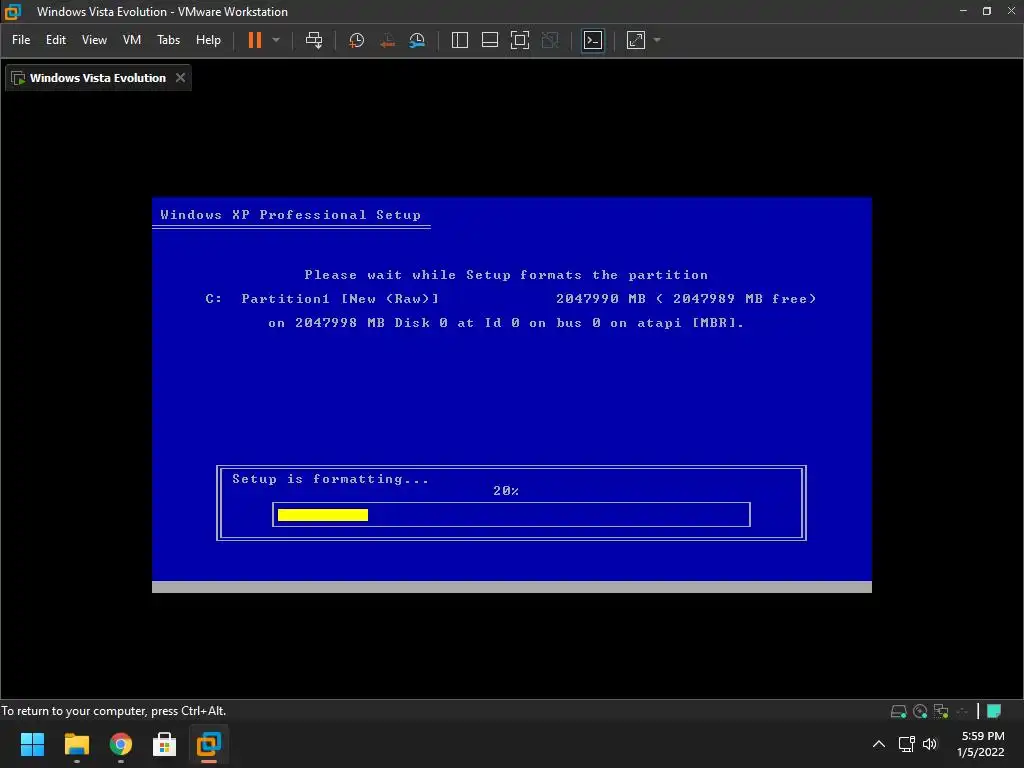Viewport: 1024px width, 768px height.
Task: Switch to console view
Action: [x=593, y=40]
